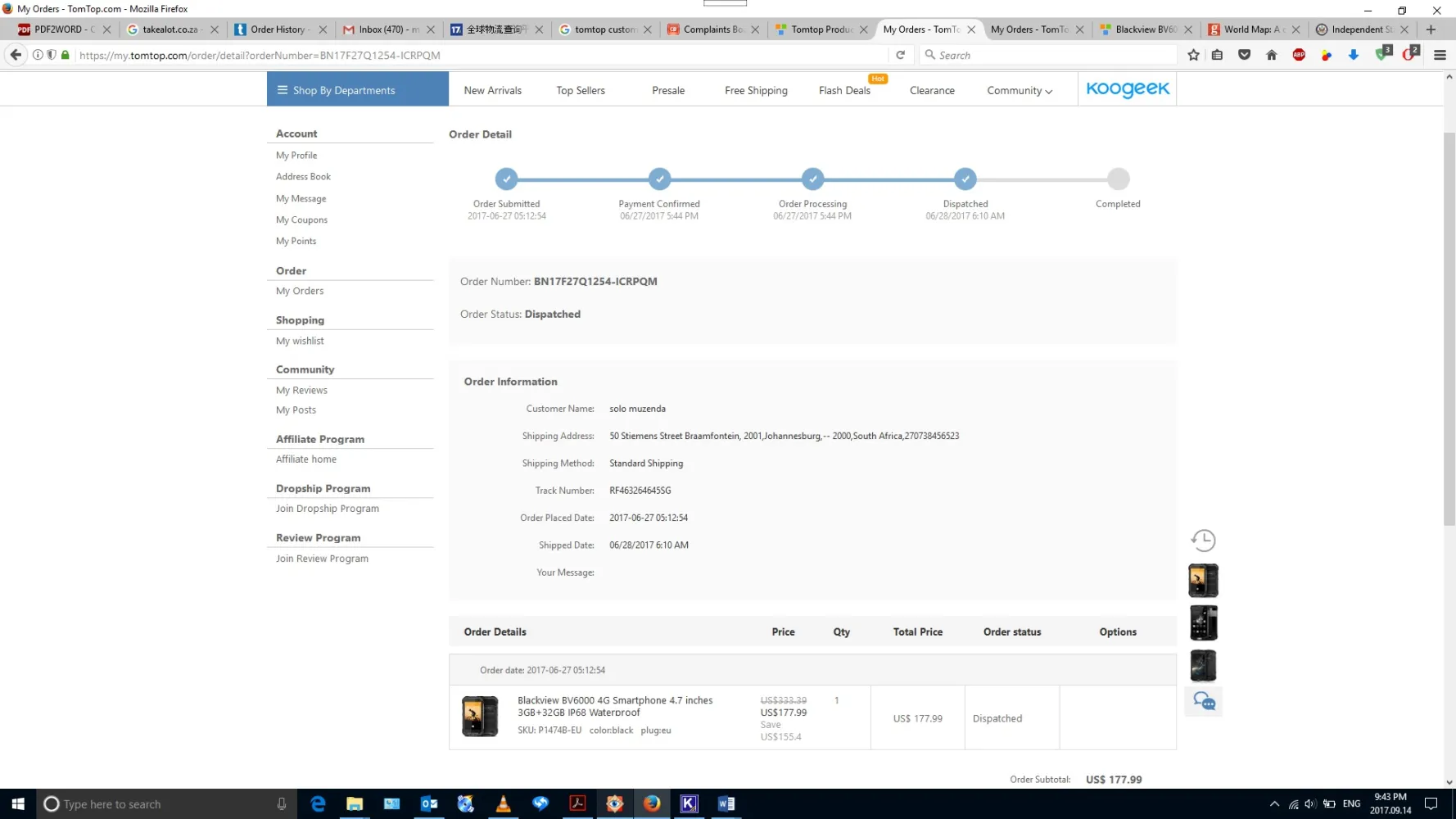Expand the Community dropdown in navigation
Viewport: 1456px width, 819px height.
1019,91
